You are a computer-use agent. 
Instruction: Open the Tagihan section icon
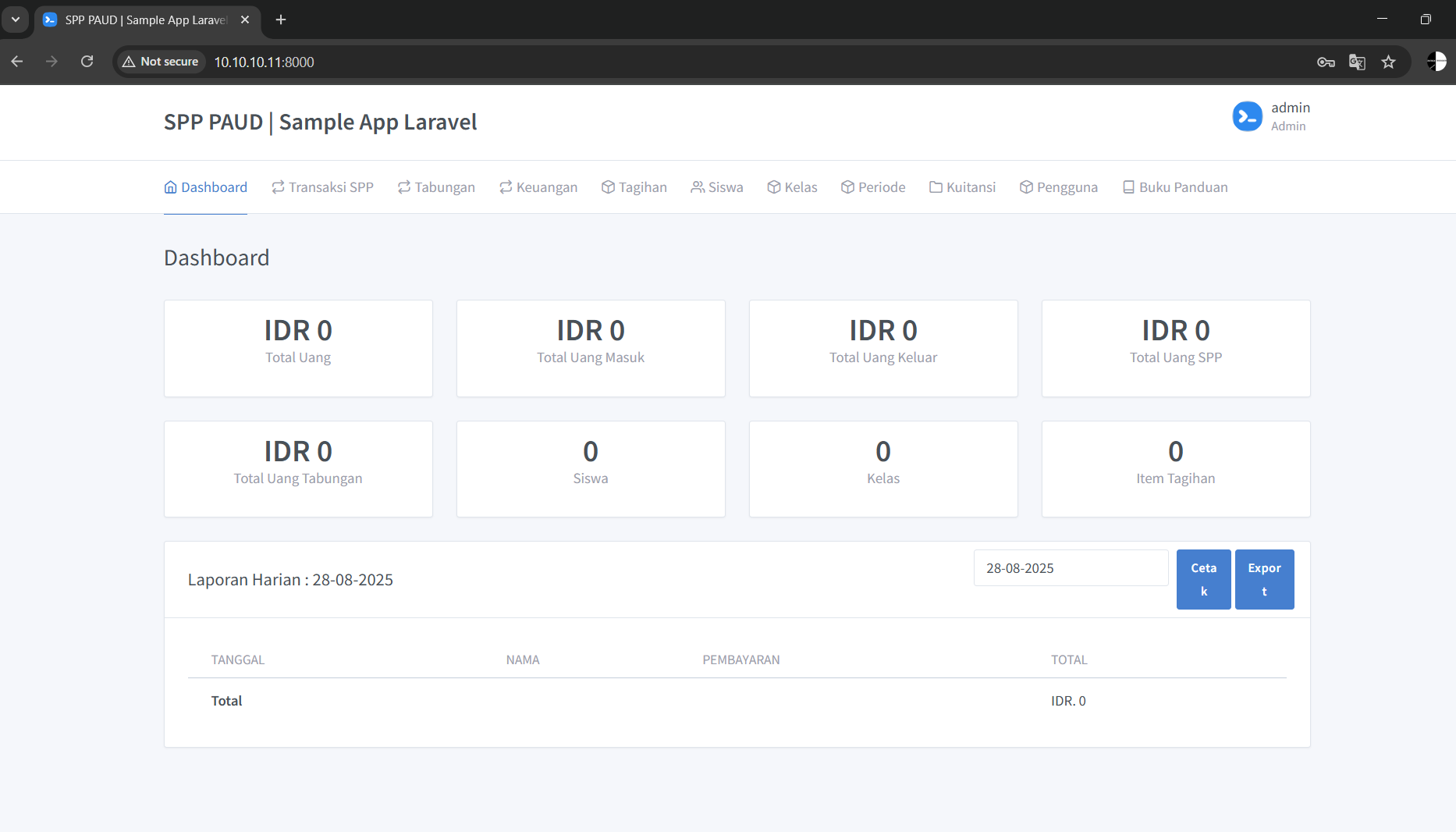tap(608, 187)
